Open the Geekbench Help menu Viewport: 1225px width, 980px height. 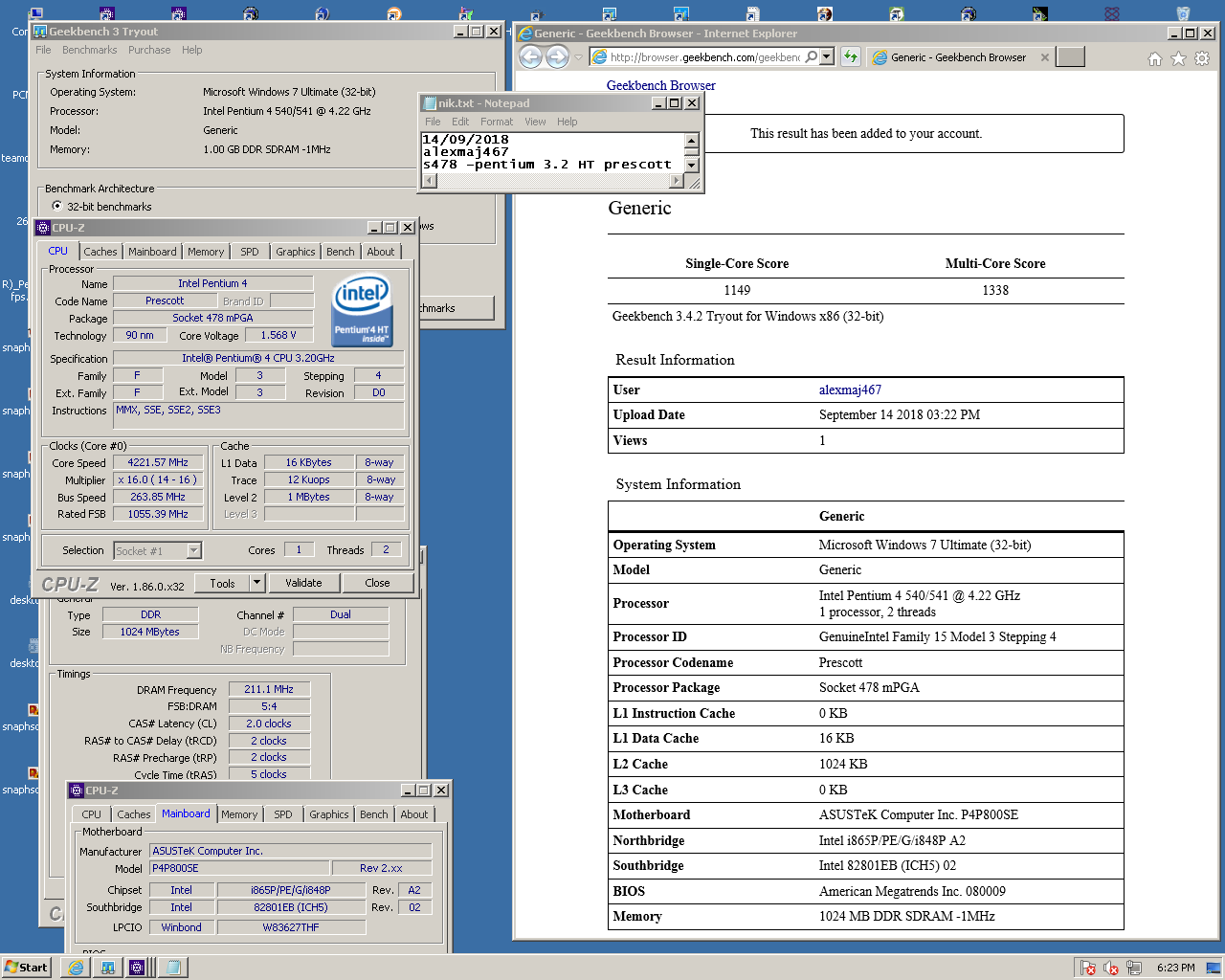192,50
